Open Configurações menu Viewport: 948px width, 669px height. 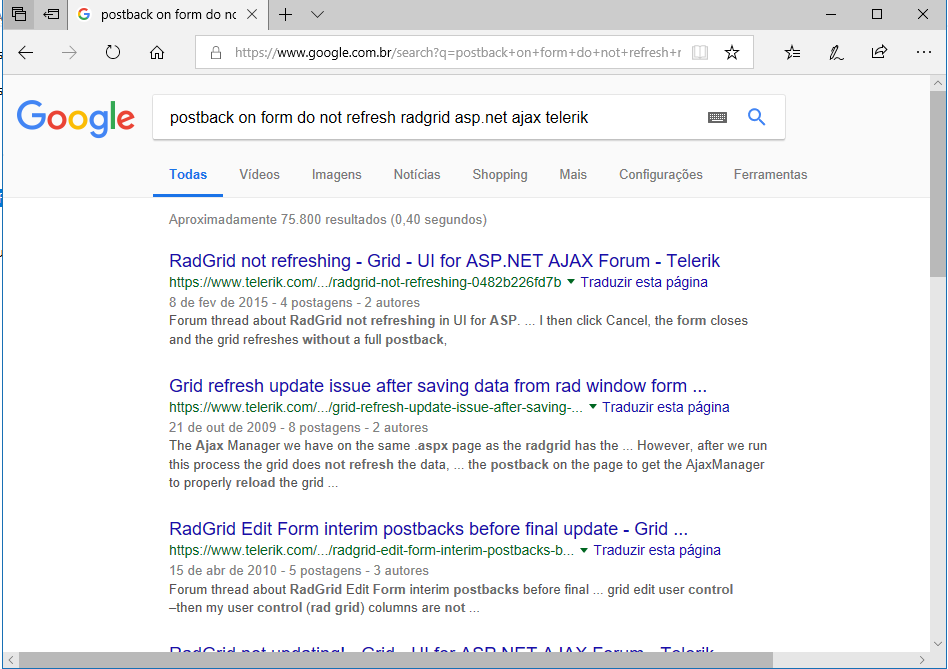pyautogui.click(x=661, y=175)
